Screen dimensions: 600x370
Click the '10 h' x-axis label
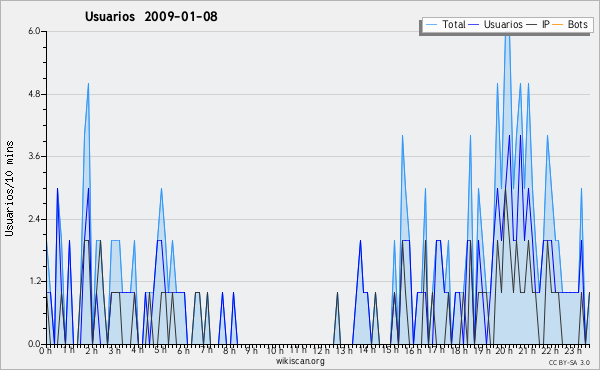[x=275, y=350]
